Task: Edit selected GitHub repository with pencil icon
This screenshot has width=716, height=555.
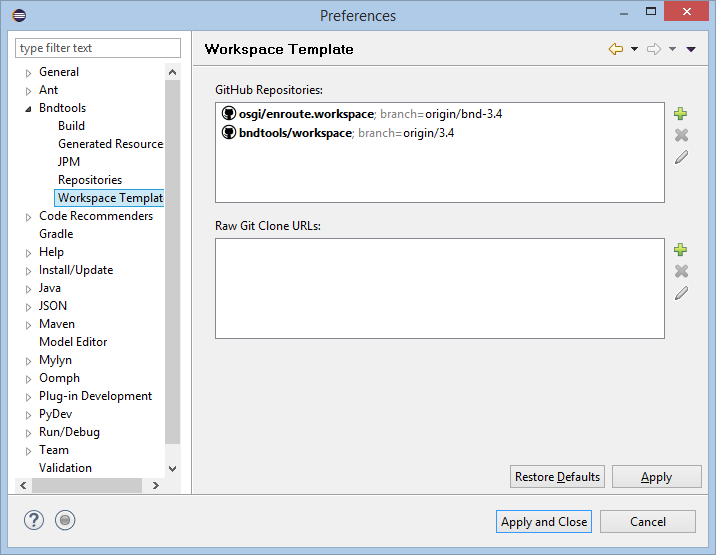Action: [x=681, y=157]
